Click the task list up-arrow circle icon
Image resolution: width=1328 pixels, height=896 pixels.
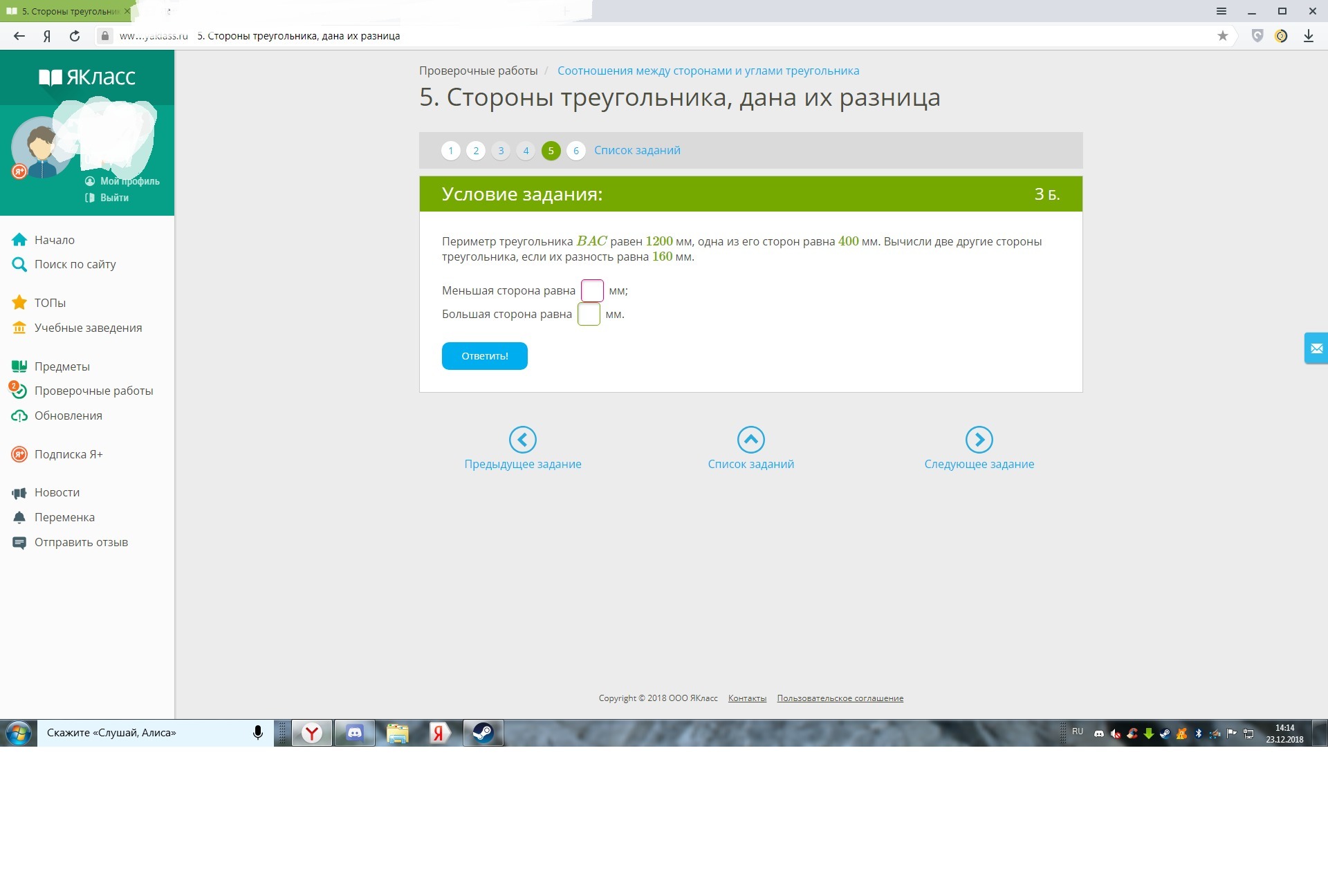pyautogui.click(x=750, y=439)
